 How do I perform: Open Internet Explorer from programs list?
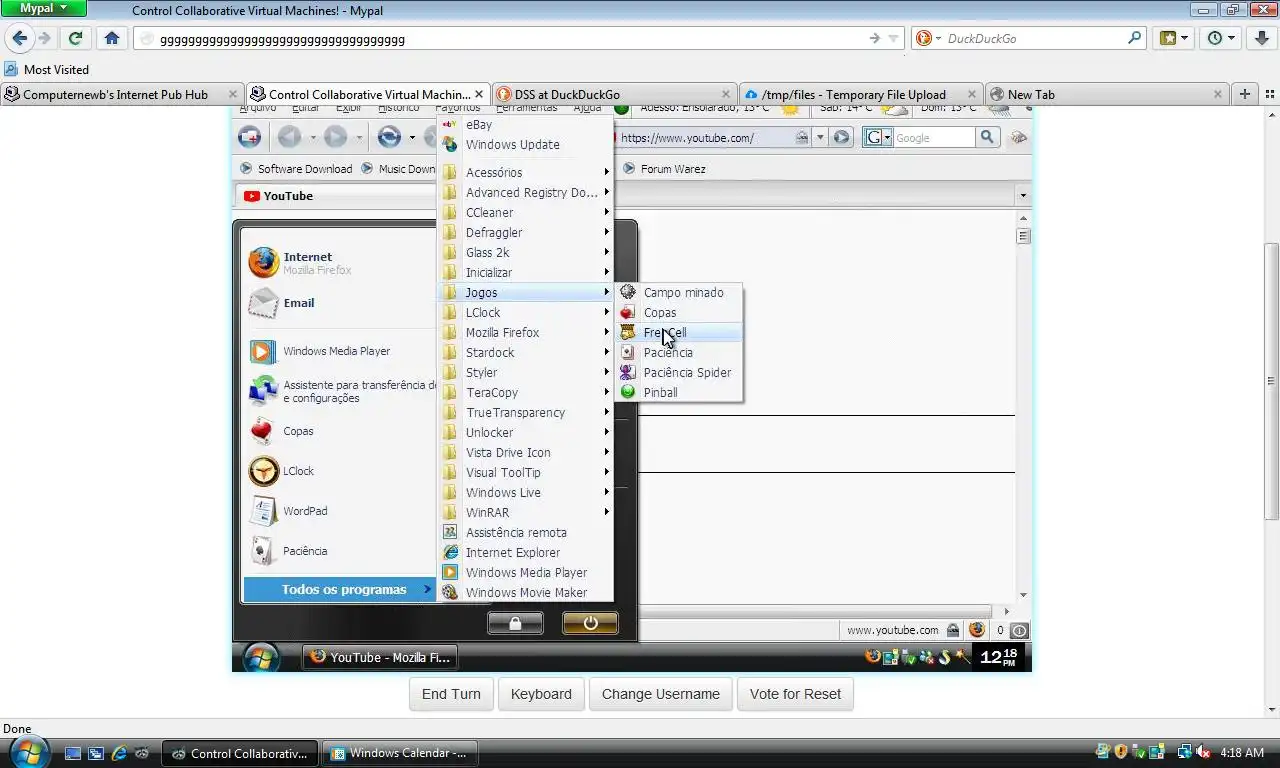[x=525, y=552]
